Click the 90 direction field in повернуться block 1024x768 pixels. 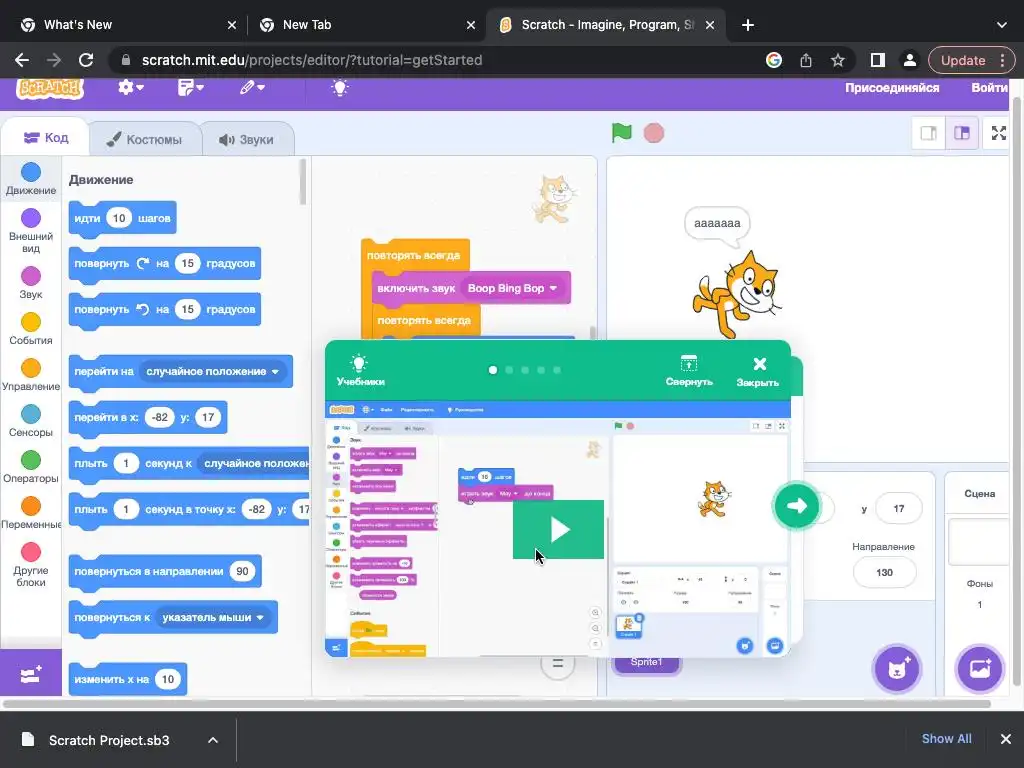click(x=242, y=571)
